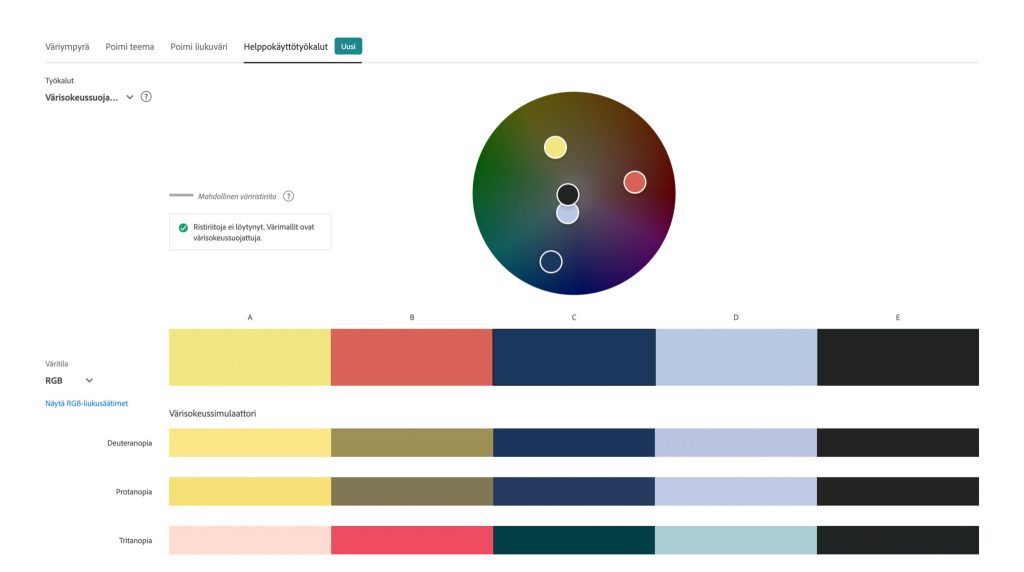Open the Poimi liukuväri tab
1024x572 pixels.
(x=199, y=46)
